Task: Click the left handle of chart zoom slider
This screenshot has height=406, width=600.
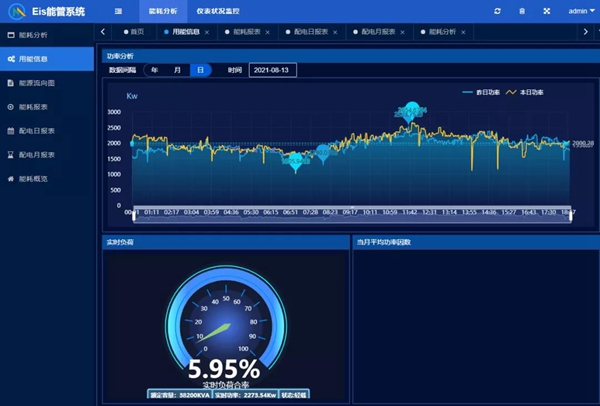Action: pyautogui.click(x=134, y=215)
